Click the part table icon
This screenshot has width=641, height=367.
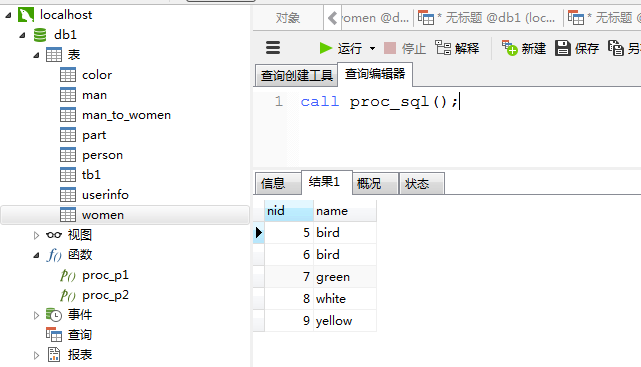[68, 135]
